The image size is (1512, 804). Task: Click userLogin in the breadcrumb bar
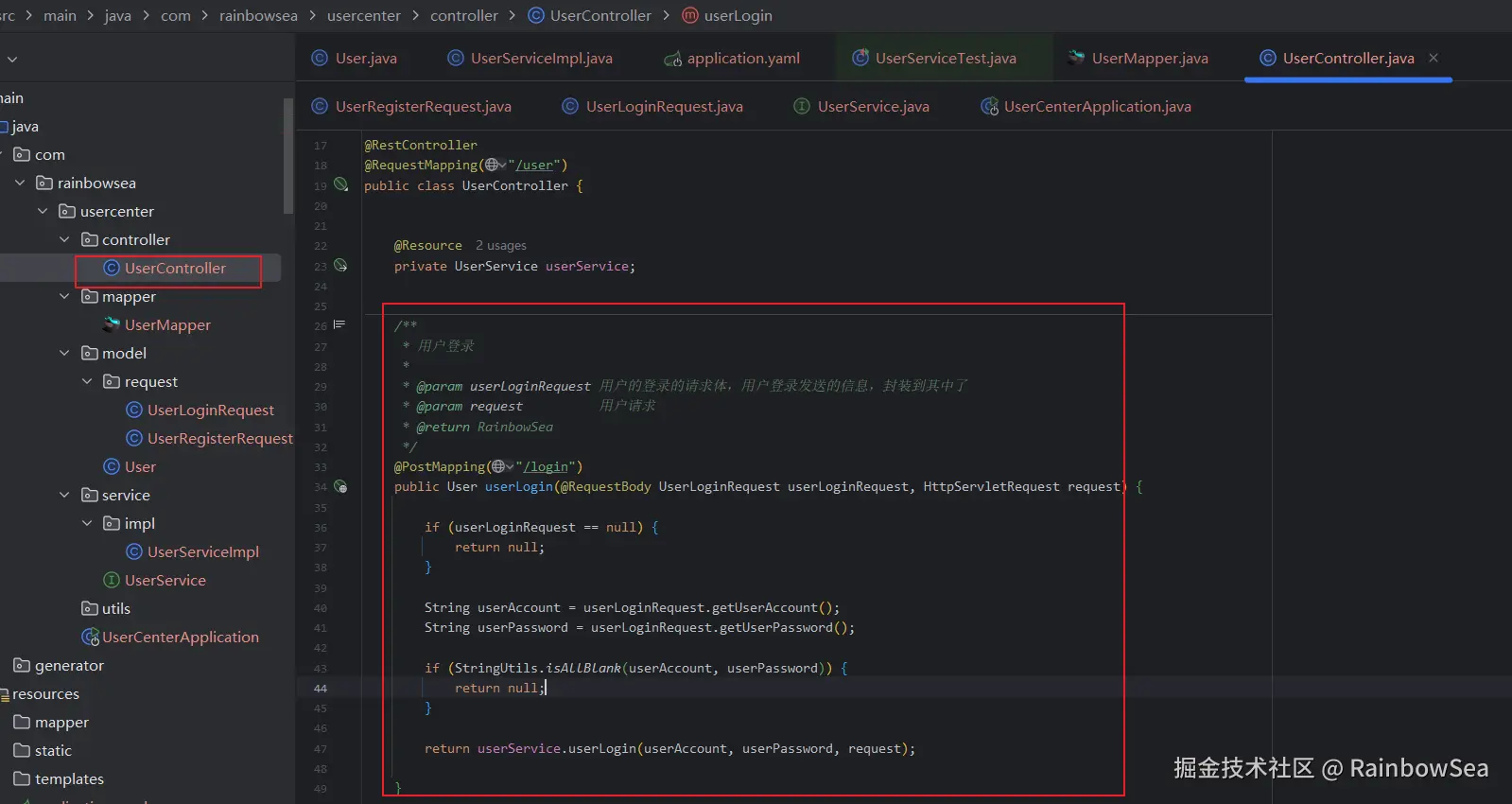coord(738,16)
